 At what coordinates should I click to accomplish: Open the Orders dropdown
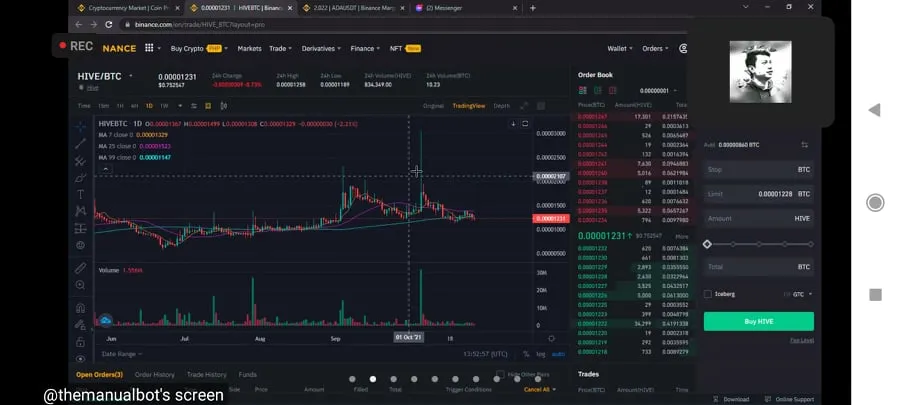pos(655,49)
